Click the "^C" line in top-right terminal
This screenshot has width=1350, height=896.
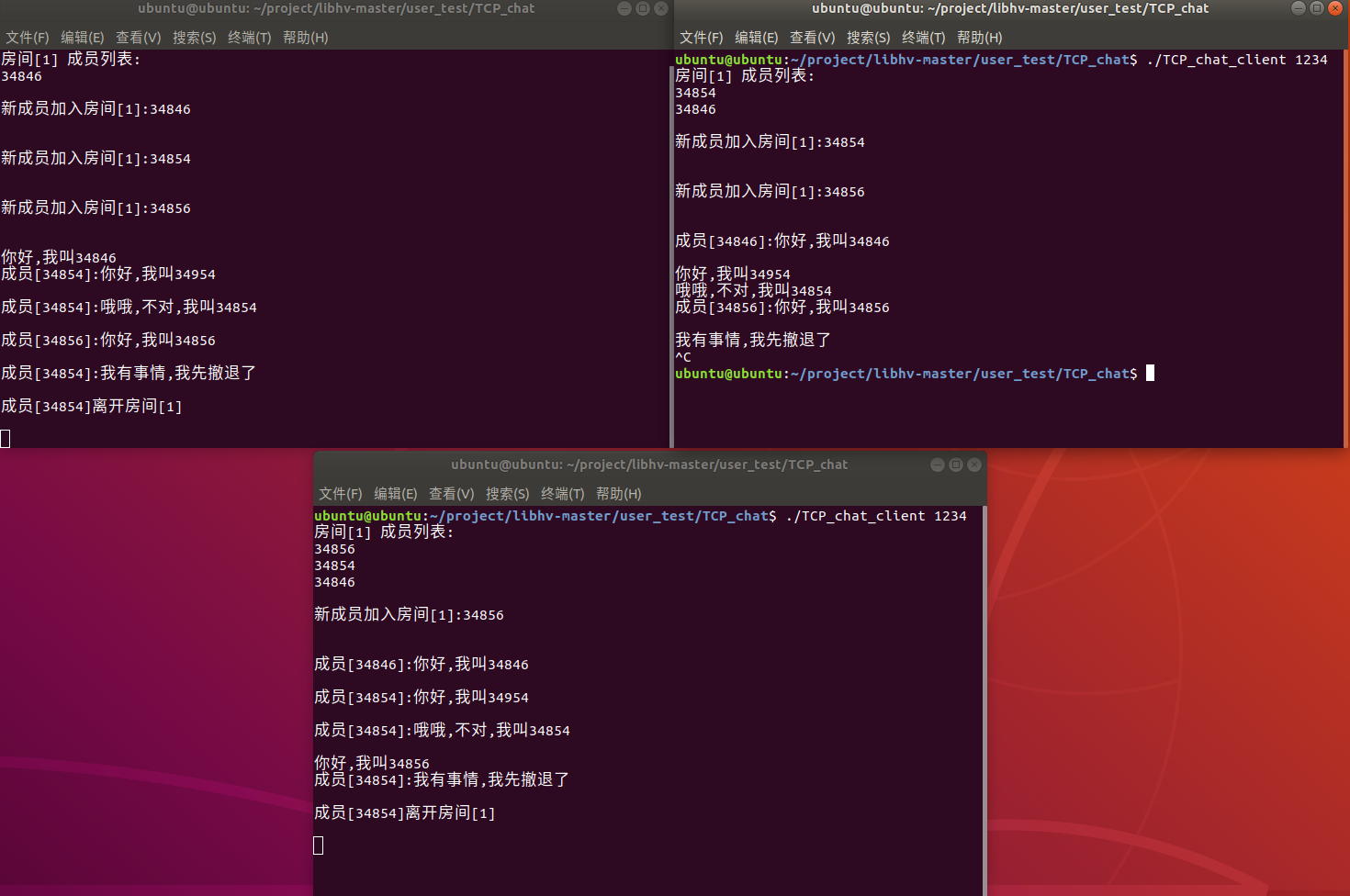tap(683, 357)
